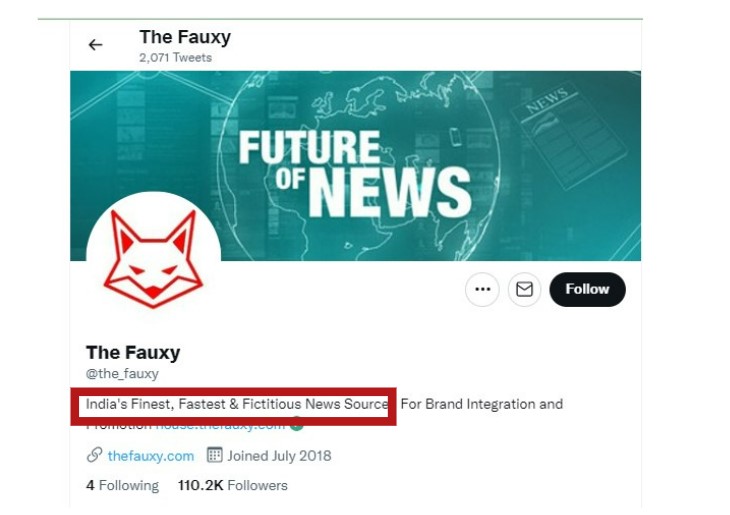Click the Joined July 2018 text
Screen dimensions: 730x515
click(279, 455)
